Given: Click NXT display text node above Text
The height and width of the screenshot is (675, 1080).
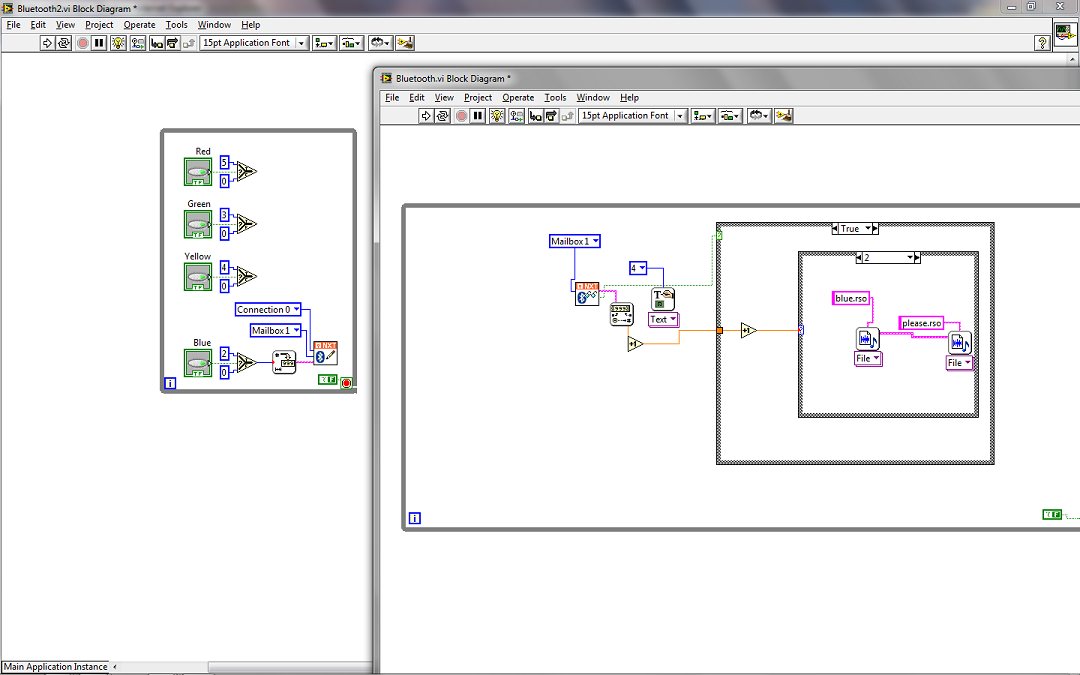Looking at the screenshot, I should click(663, 299).
